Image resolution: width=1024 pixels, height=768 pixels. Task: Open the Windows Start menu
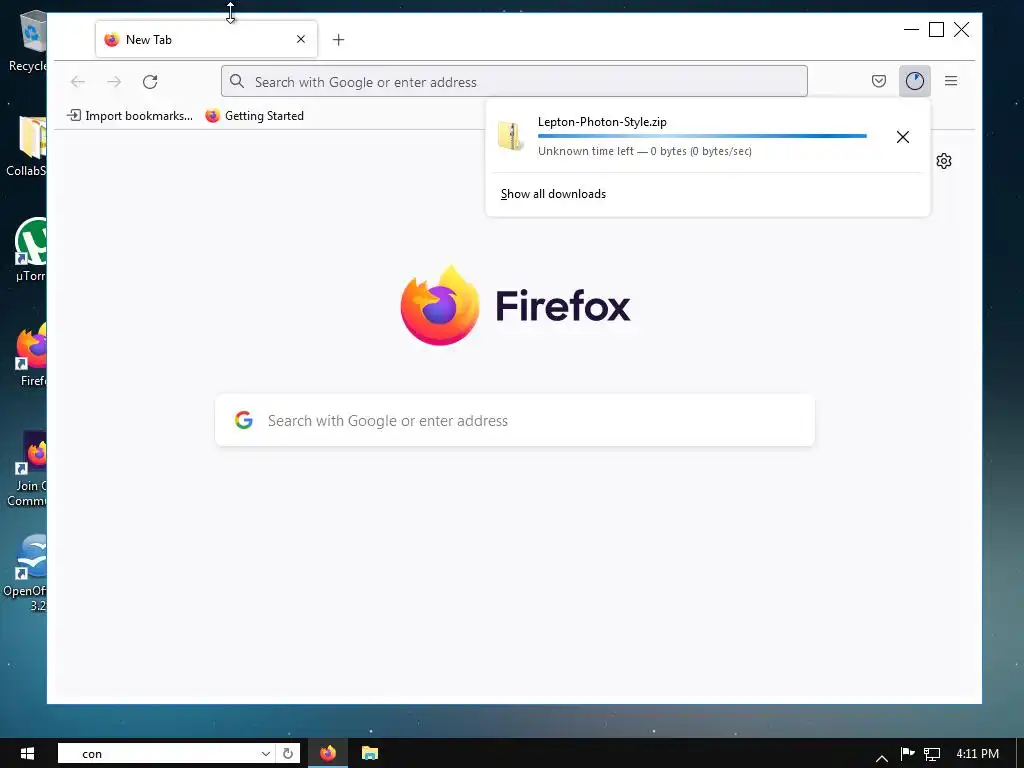pos(27,753)
